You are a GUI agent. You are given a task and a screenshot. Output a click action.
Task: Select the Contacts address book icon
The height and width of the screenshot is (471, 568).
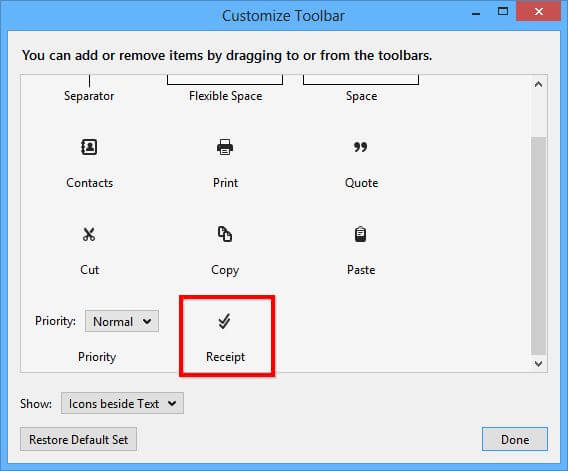point(89,147)
